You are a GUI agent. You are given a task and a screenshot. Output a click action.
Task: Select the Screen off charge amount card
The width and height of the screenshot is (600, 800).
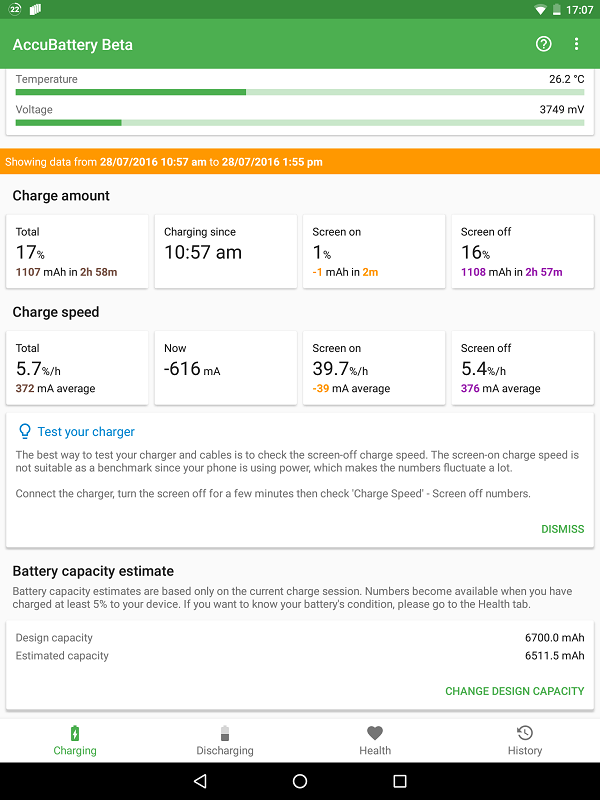coord(522,252)
